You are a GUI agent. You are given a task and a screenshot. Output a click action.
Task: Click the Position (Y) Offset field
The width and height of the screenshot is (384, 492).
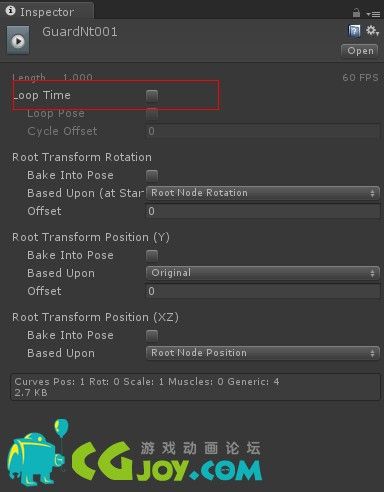pos(263,291)
